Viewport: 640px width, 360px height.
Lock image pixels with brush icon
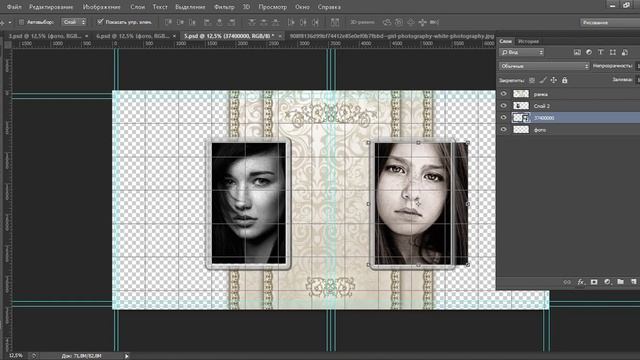543,80
